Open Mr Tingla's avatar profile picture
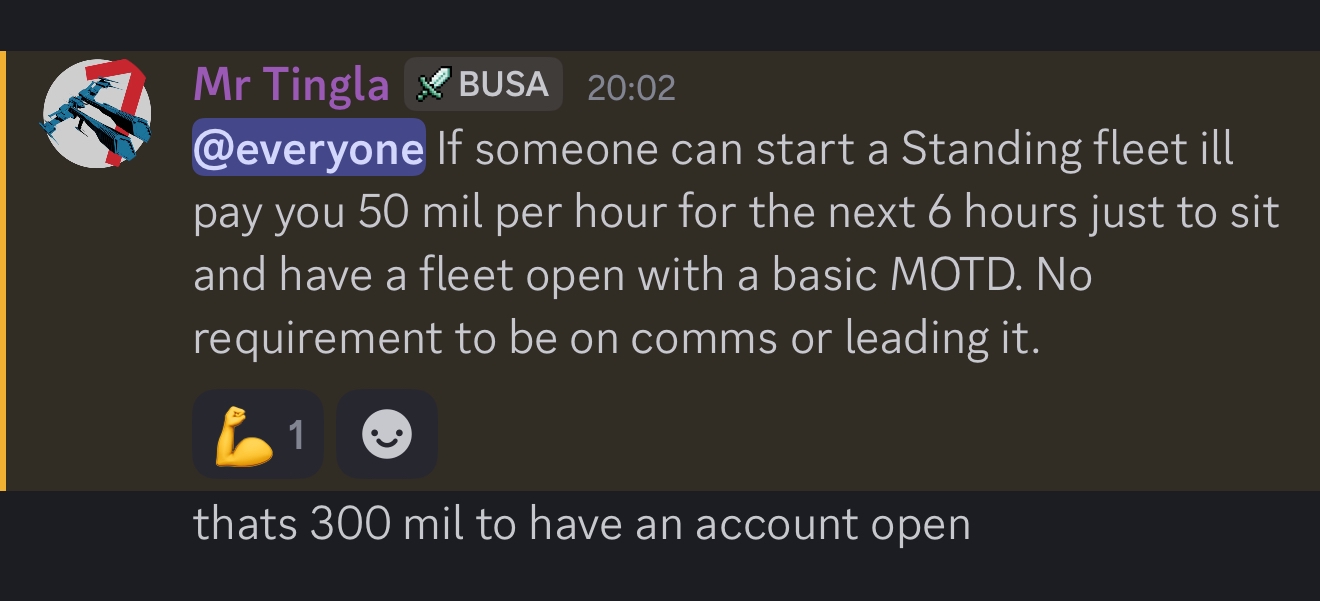The height and width of the screenshot is (601, 1320). click(x=96, y=113)
